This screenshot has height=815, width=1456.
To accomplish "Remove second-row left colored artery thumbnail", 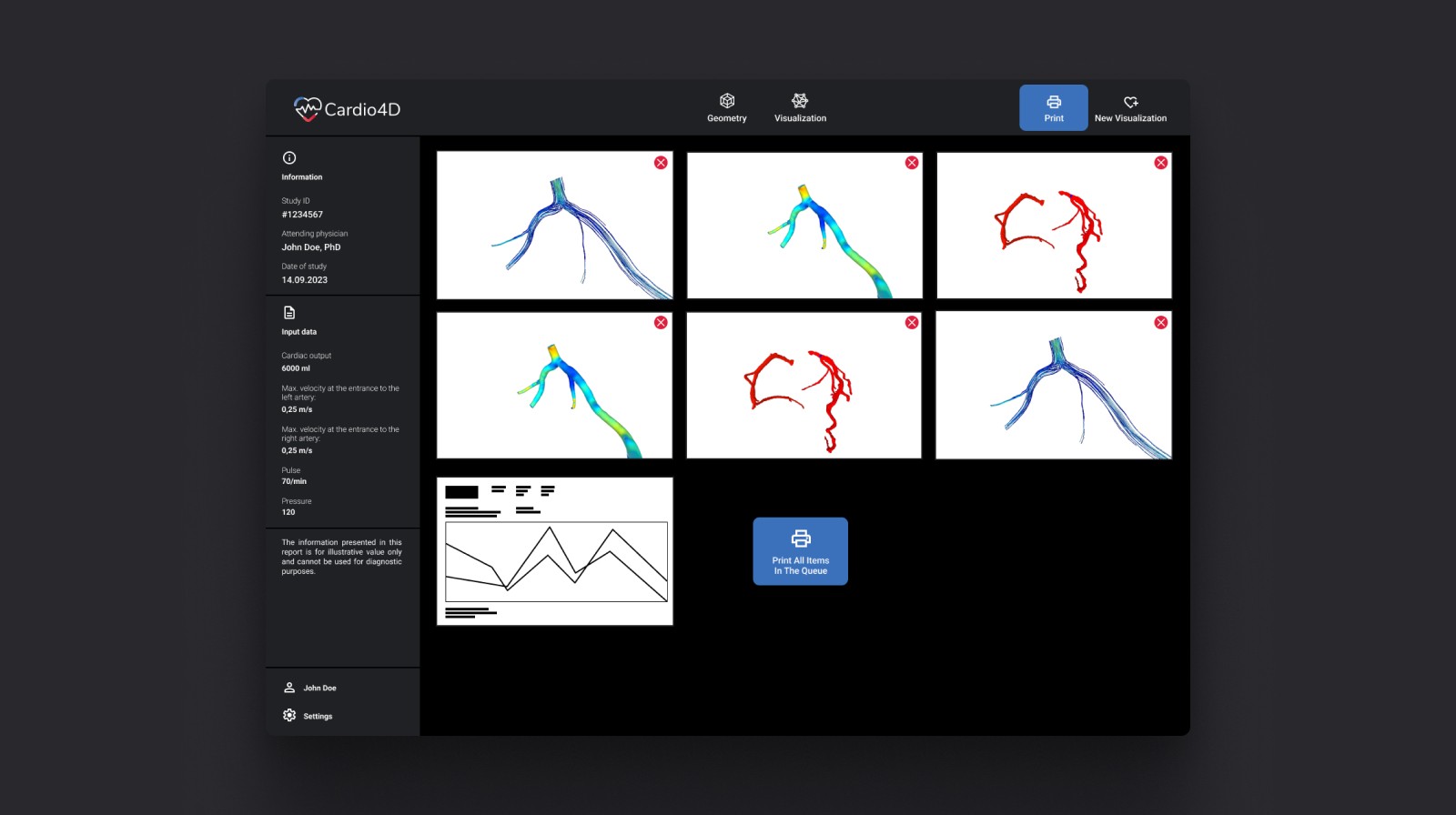I will [x=661, y=322].
